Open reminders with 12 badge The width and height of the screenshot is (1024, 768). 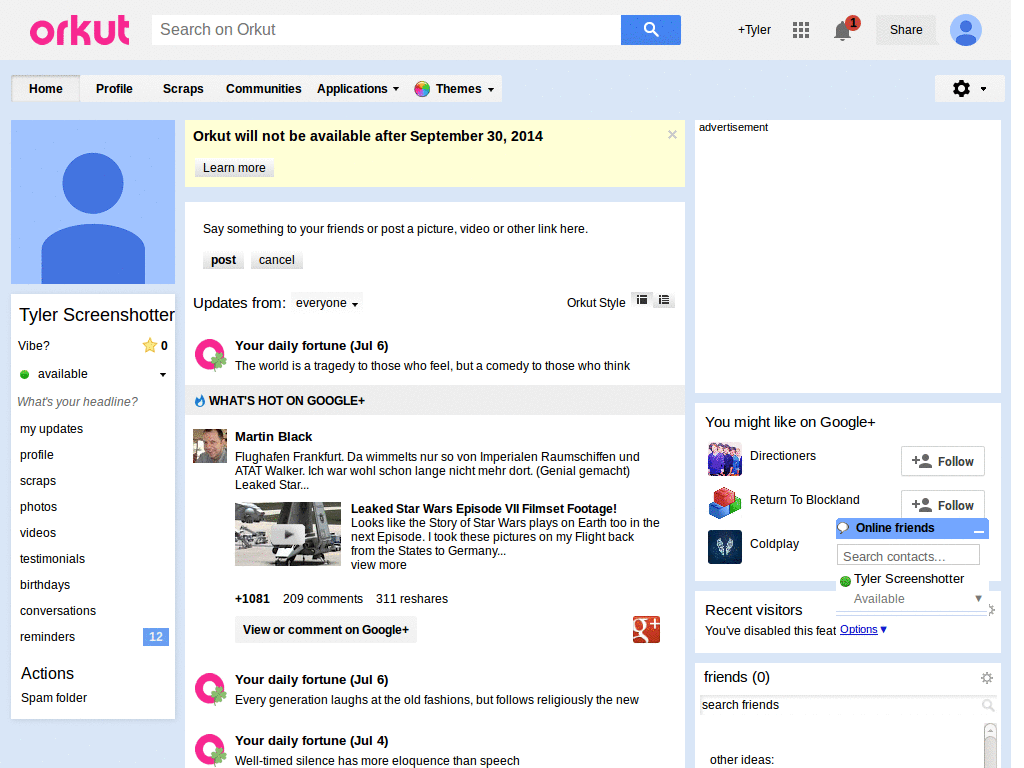tap(93, 637)
